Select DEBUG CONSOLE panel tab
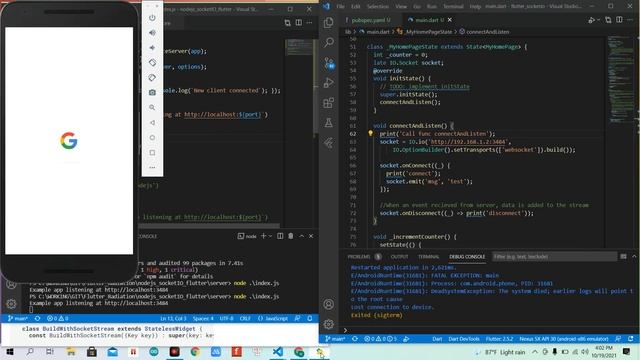Screen dimensions: 640x360 (467, 256)
